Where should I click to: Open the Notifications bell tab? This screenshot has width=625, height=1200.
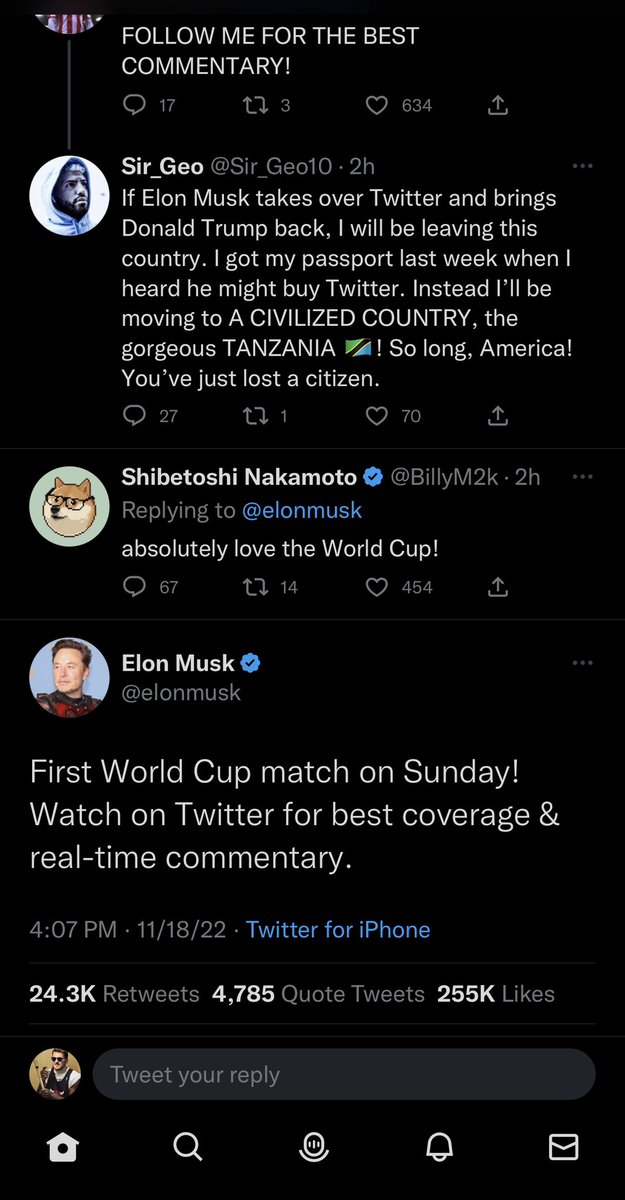(x=438, y=1147)
